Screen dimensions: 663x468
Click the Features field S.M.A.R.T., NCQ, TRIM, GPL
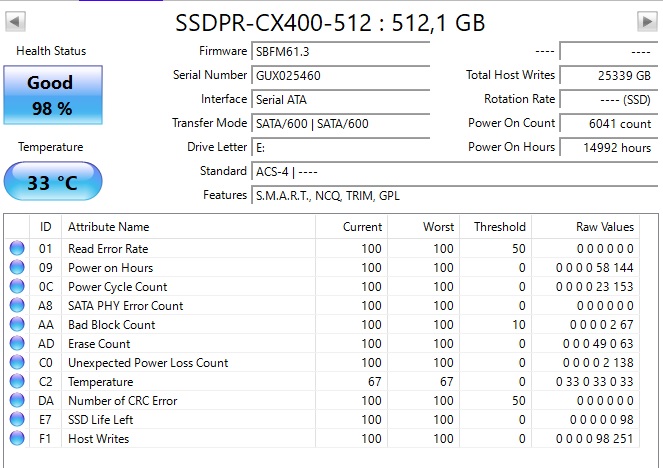455,196
